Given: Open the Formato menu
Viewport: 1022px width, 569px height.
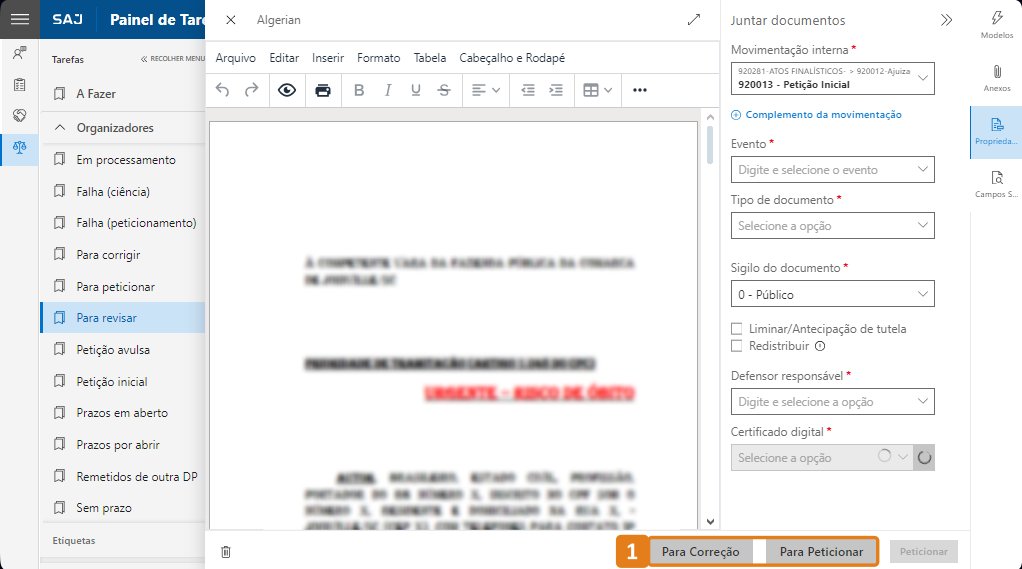Looking at the screenshot, I should click(x=379, y=58).
